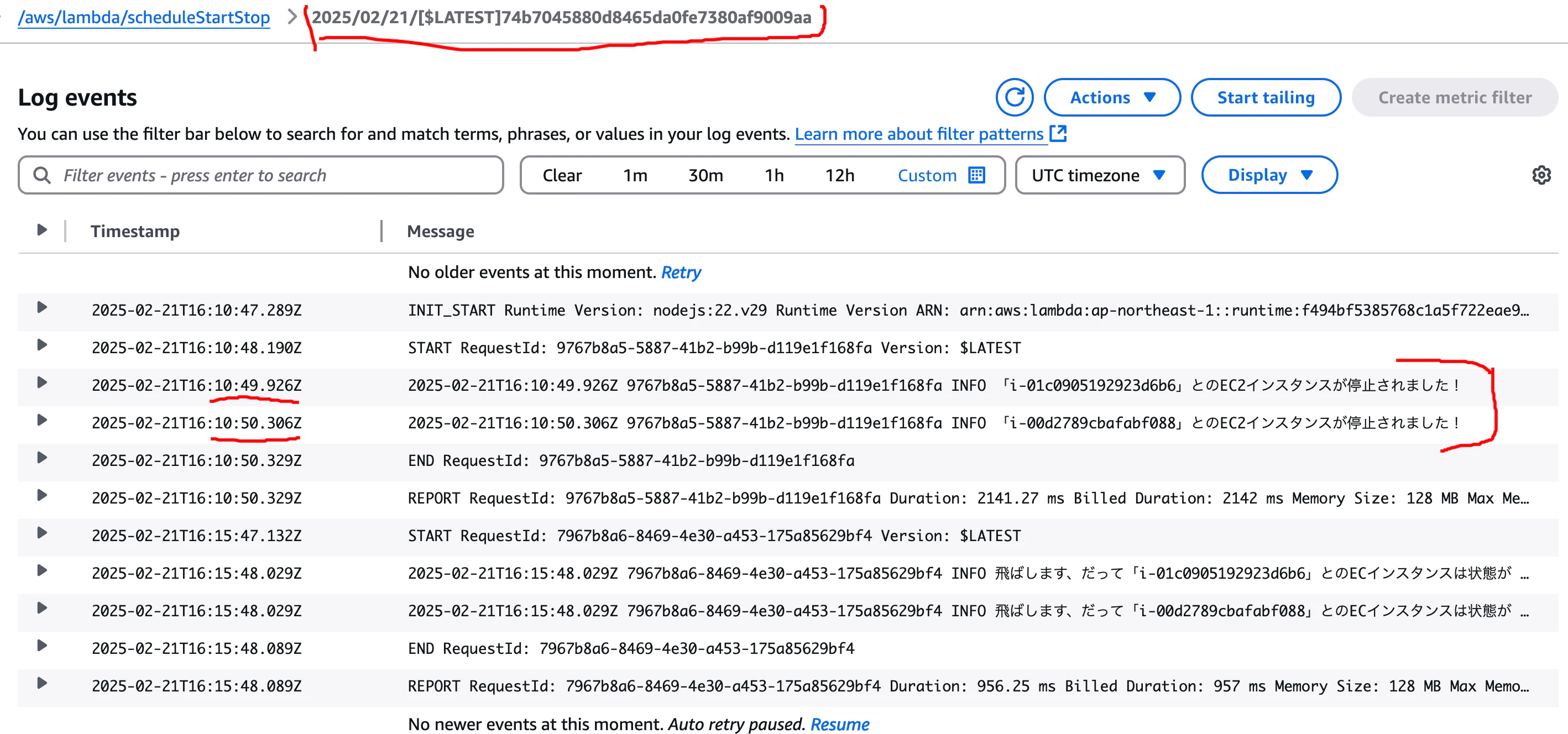
Task: Click the Timestamp column header
Action: 135,231
